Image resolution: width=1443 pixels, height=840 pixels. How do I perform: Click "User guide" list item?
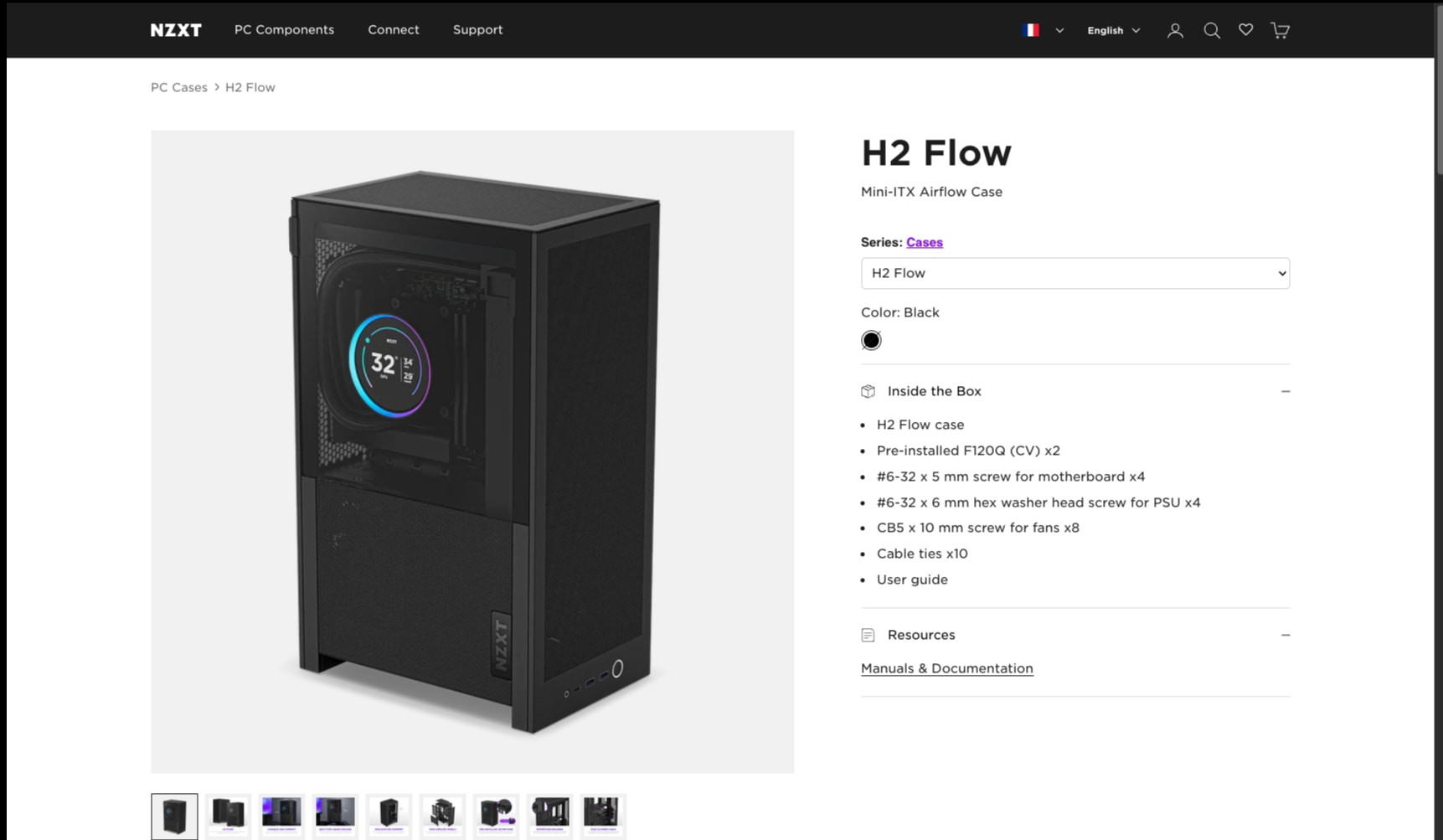click(x=912, y=580)
